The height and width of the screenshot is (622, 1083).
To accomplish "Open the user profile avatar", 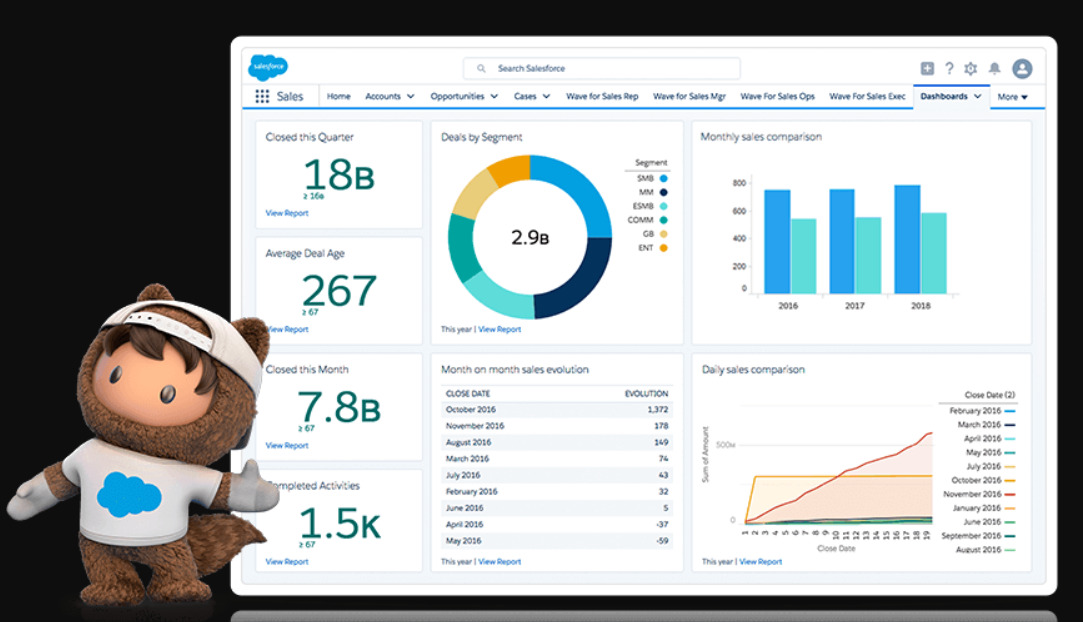I will 1022,68.
